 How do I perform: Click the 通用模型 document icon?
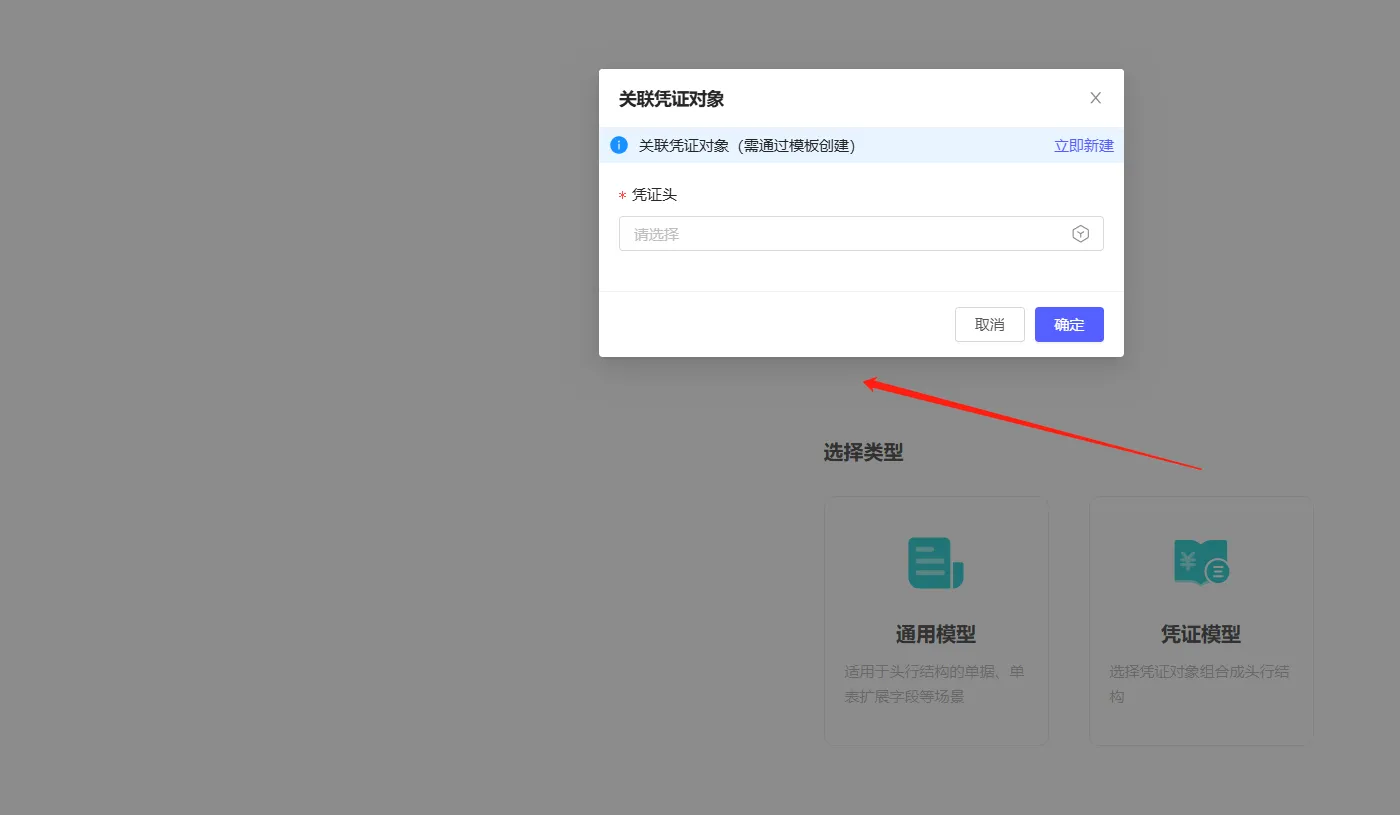935,563
